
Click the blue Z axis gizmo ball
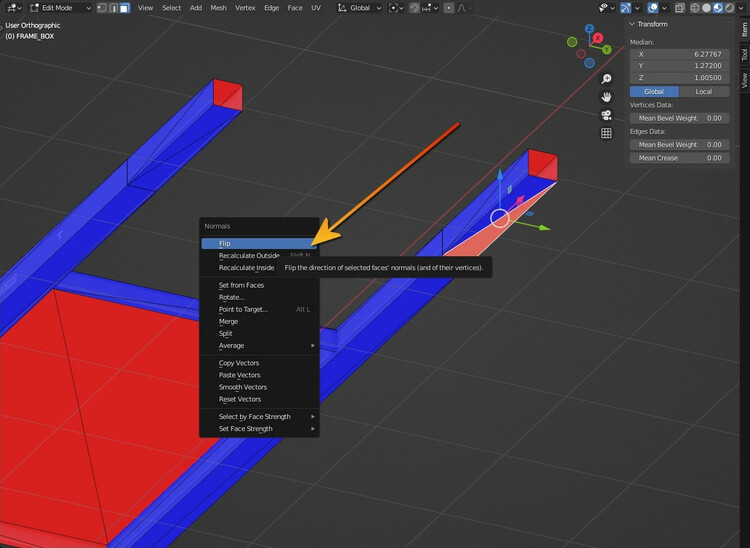click(589, 29)
